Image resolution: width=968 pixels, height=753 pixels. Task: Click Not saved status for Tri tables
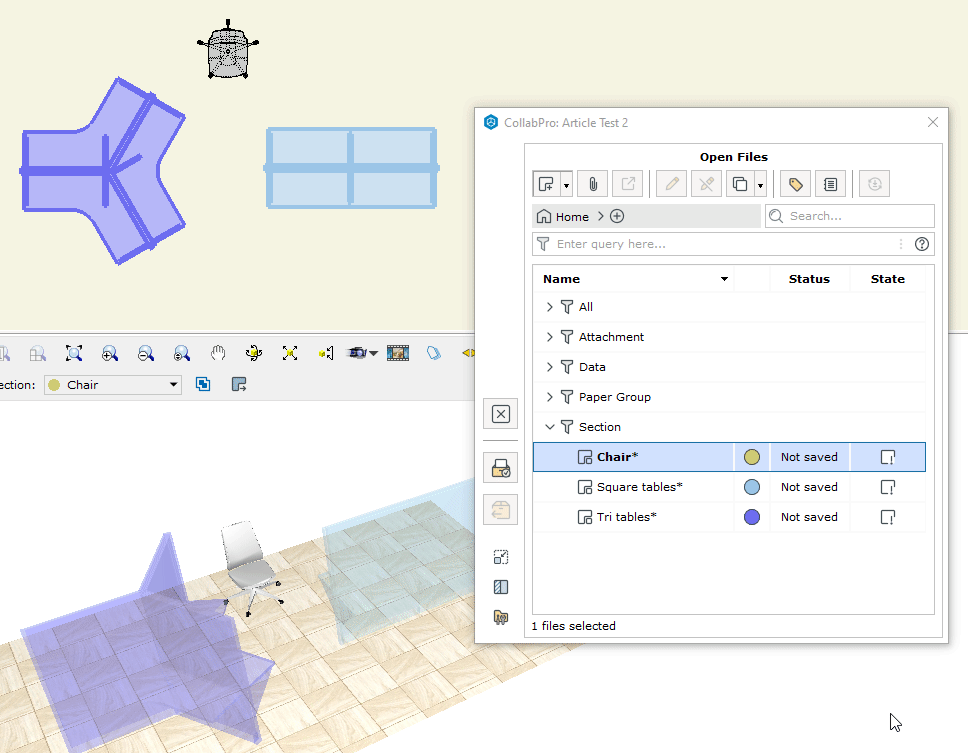point(809,517)
